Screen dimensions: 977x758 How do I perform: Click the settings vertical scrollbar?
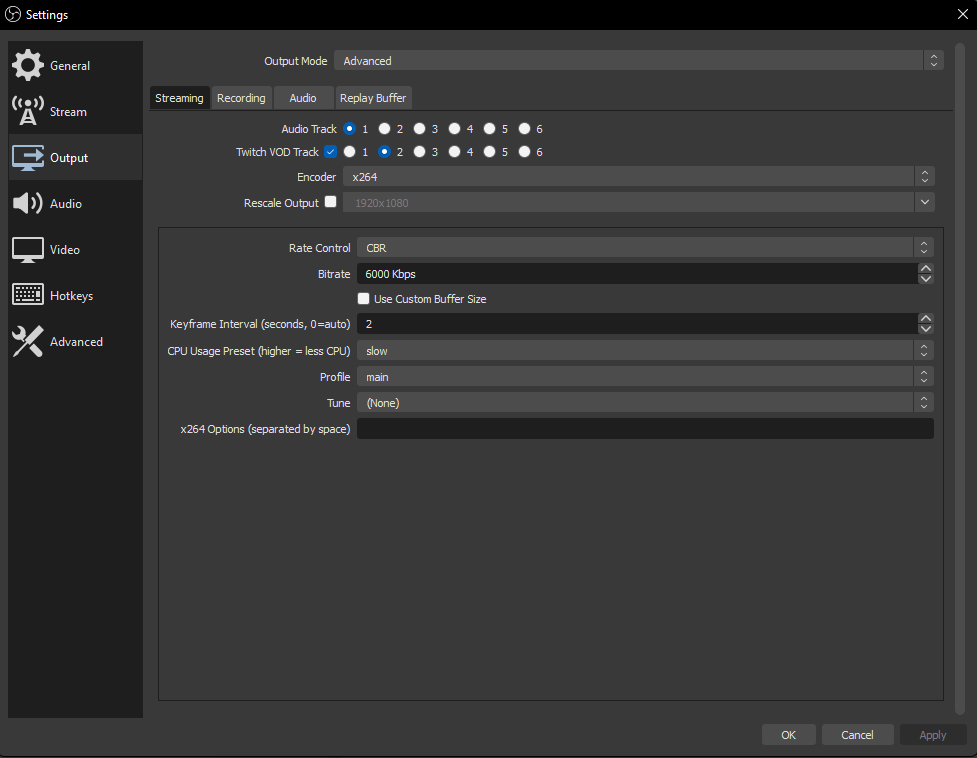click(960, 378)
